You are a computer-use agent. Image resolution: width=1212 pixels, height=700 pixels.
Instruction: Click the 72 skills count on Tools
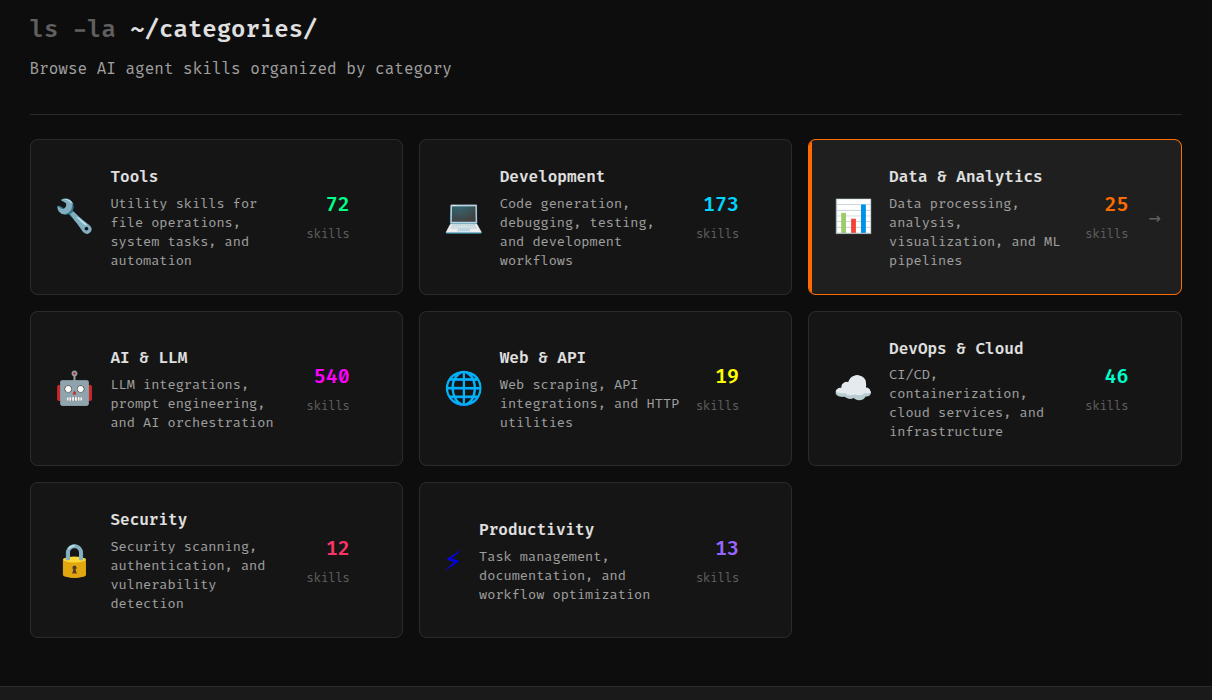337,205
